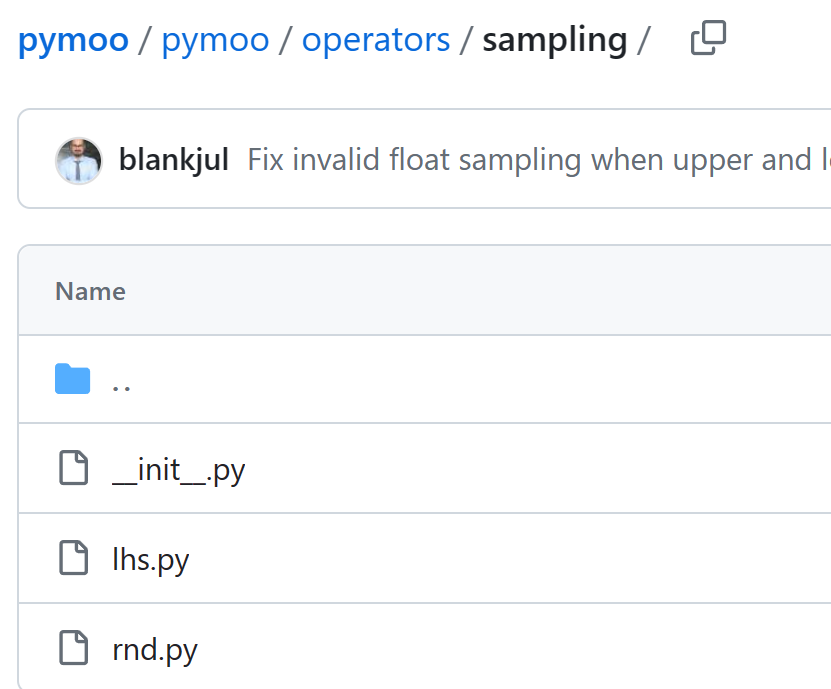Open the commit message about float sampling
The height and width of the screenshot is (689, 831).
pos(450,160)
